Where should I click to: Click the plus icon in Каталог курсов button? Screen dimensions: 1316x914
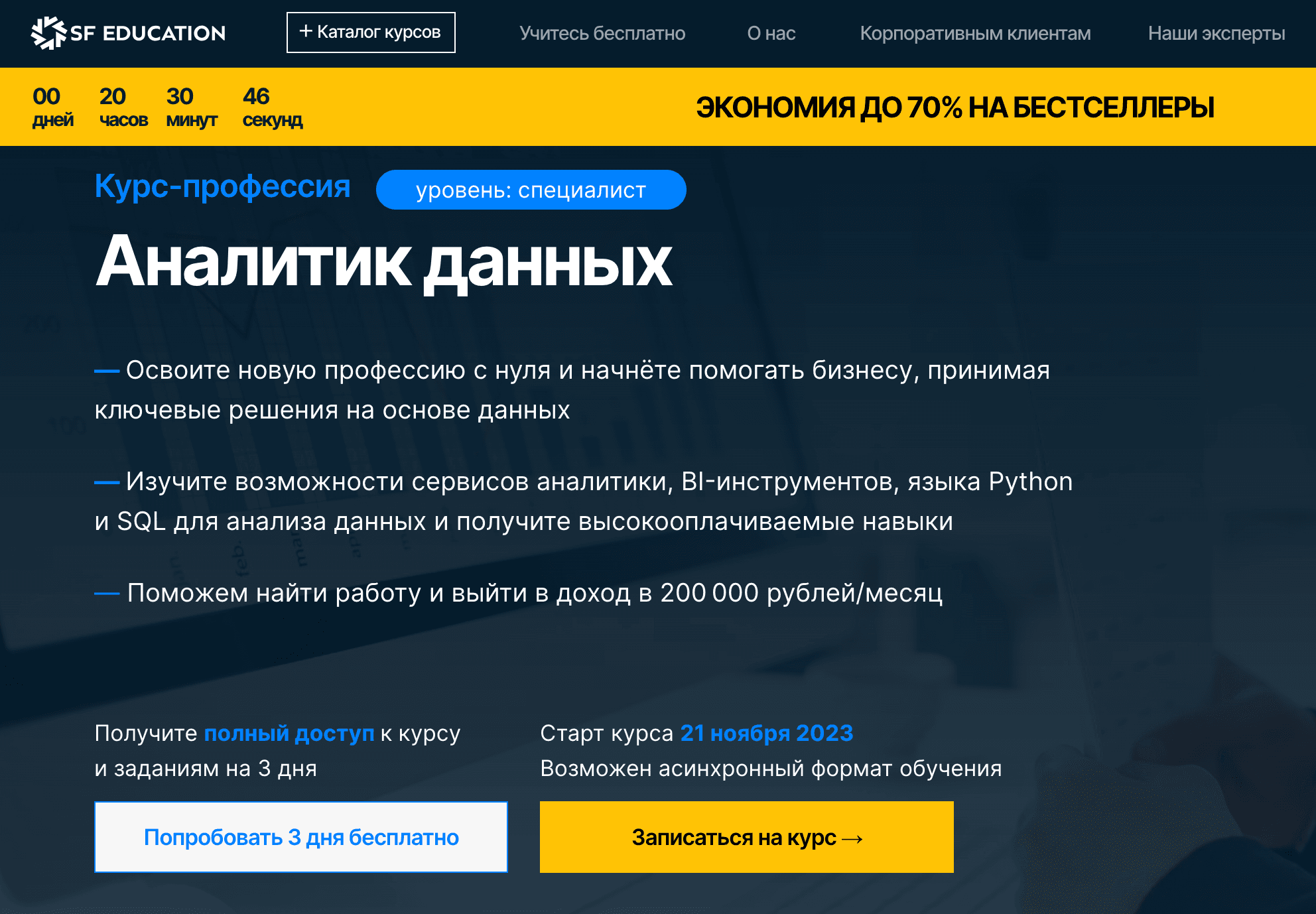[x=306, y=31]
